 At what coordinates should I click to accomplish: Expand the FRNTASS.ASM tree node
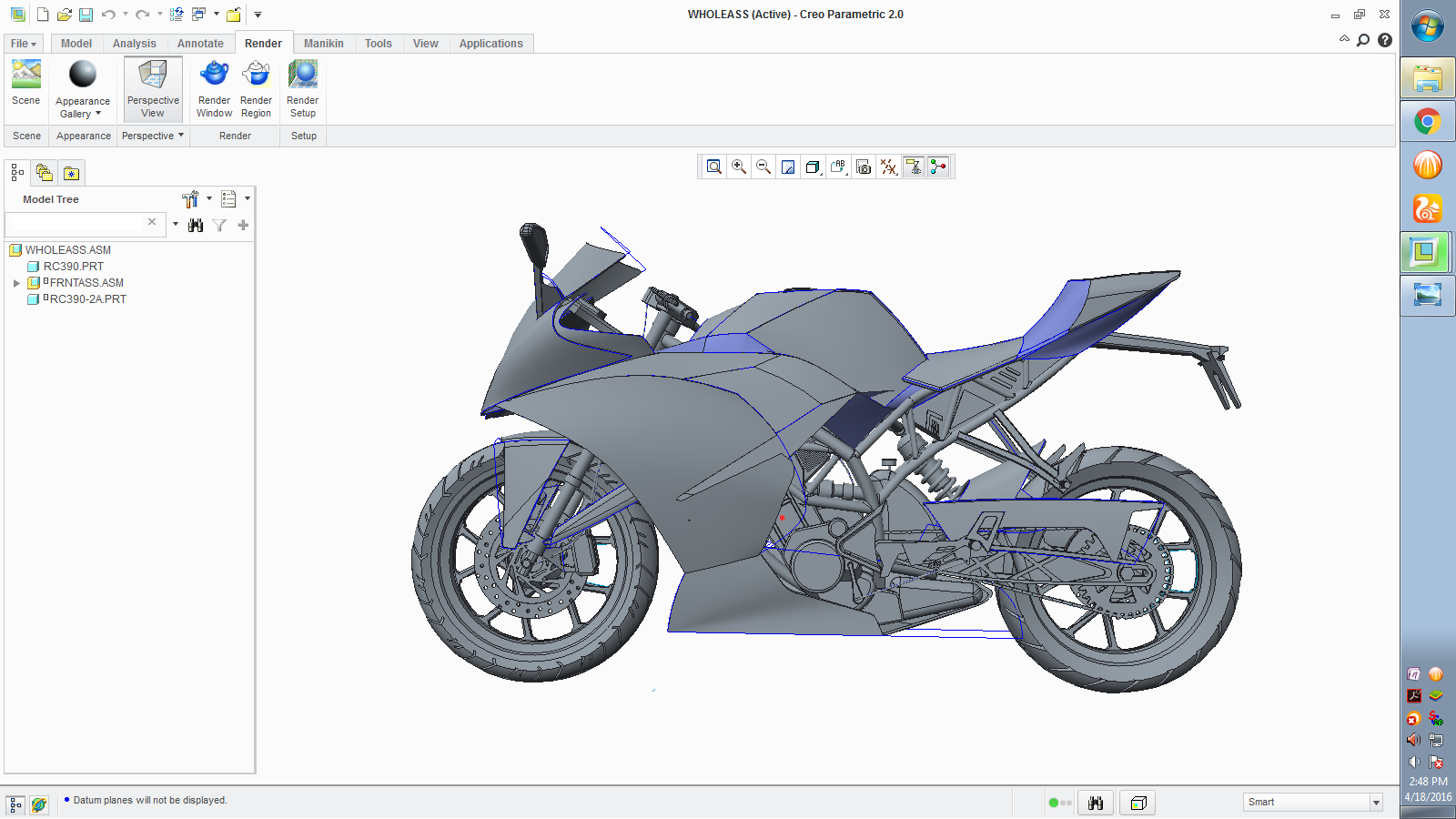16,283
